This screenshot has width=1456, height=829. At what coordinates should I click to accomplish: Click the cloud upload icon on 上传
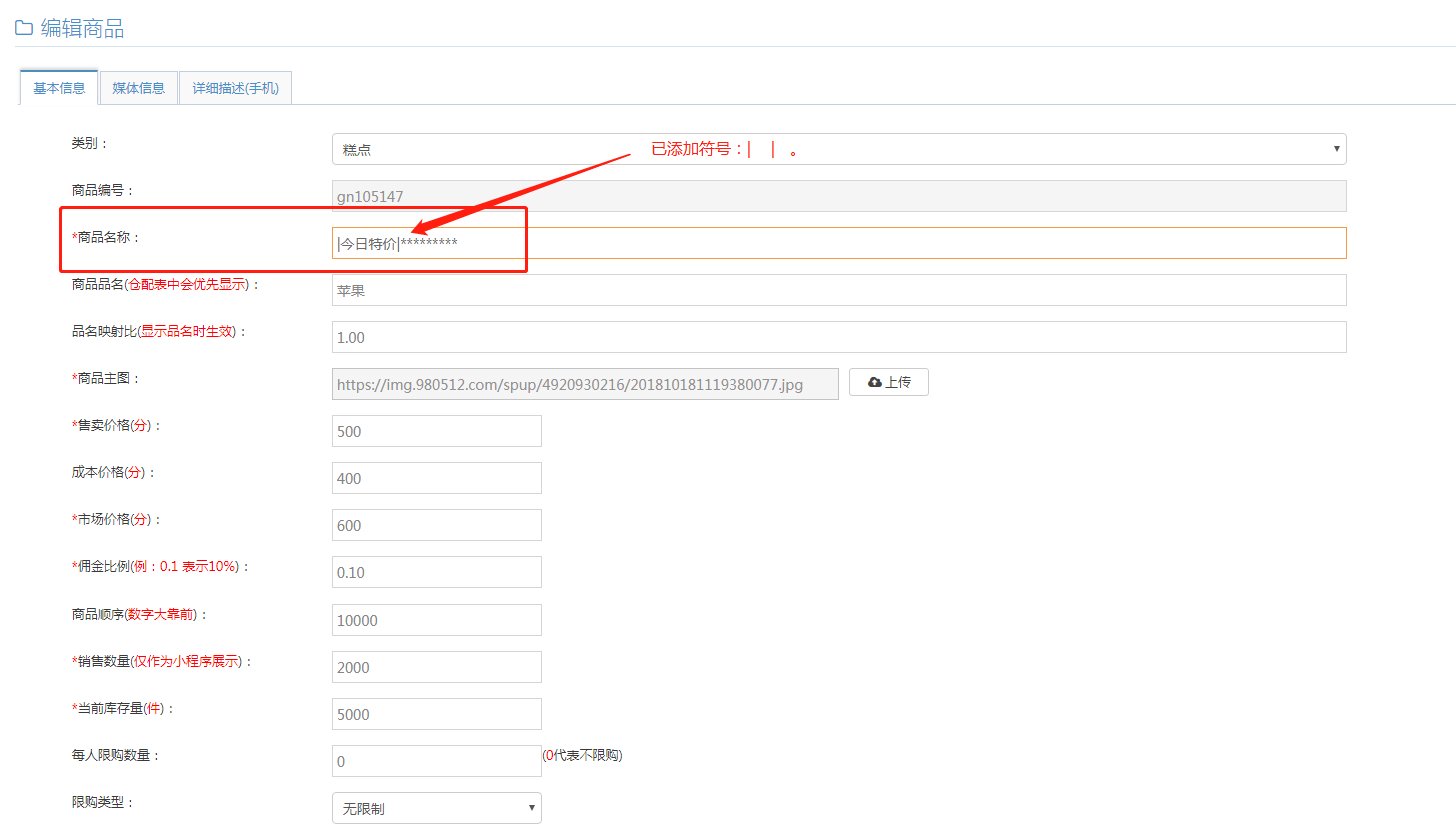coord(875,382)
